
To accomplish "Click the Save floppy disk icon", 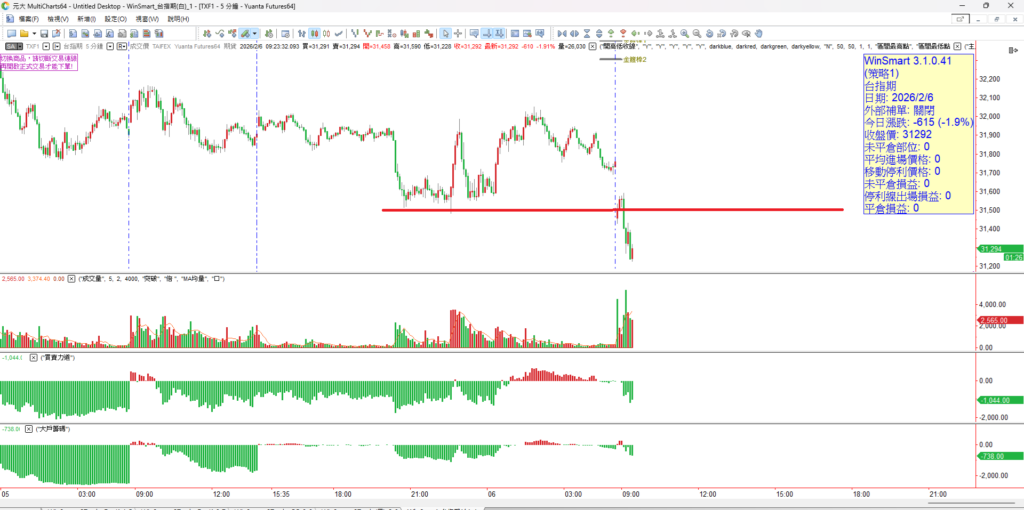I will point(44,33).
